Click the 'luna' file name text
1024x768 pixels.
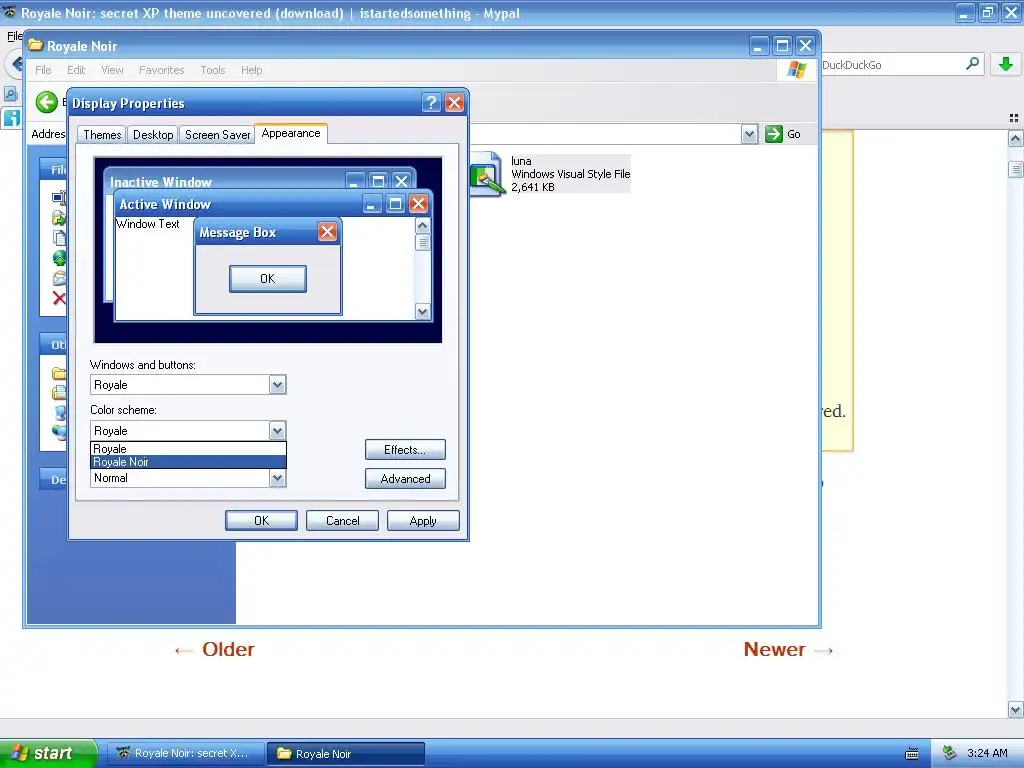click(x=521, y=161)
